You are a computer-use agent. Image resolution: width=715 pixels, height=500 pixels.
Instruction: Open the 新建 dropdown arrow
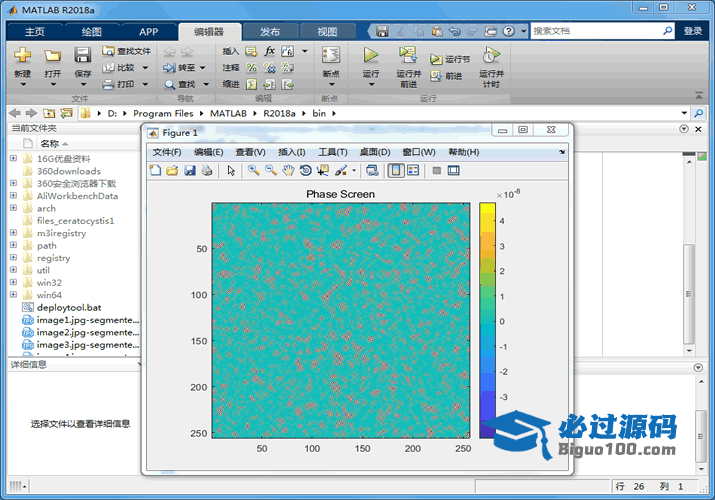point(23,84)
